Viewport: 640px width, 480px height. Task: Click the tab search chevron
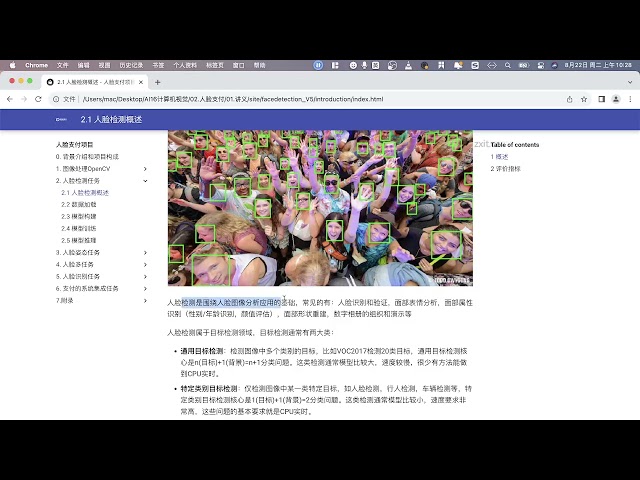pos(630,82)
